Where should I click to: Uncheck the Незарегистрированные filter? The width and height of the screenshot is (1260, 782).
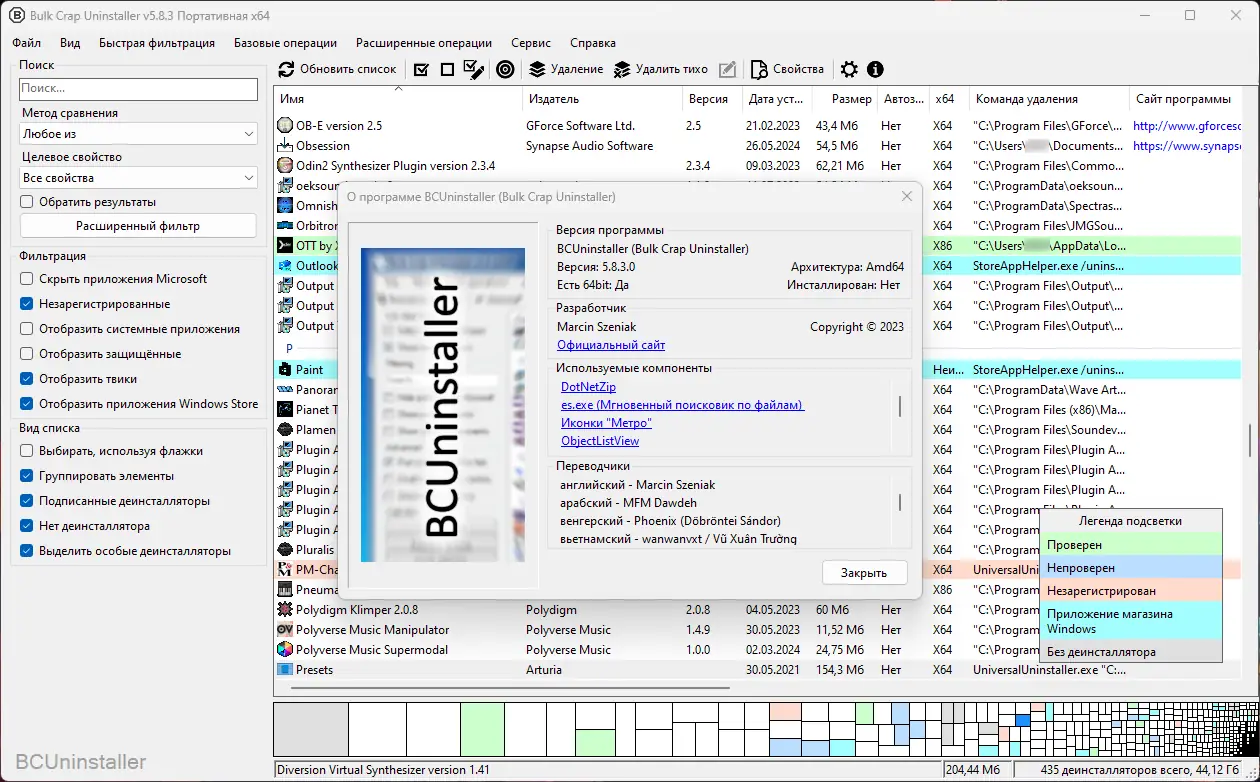[27, 304]
